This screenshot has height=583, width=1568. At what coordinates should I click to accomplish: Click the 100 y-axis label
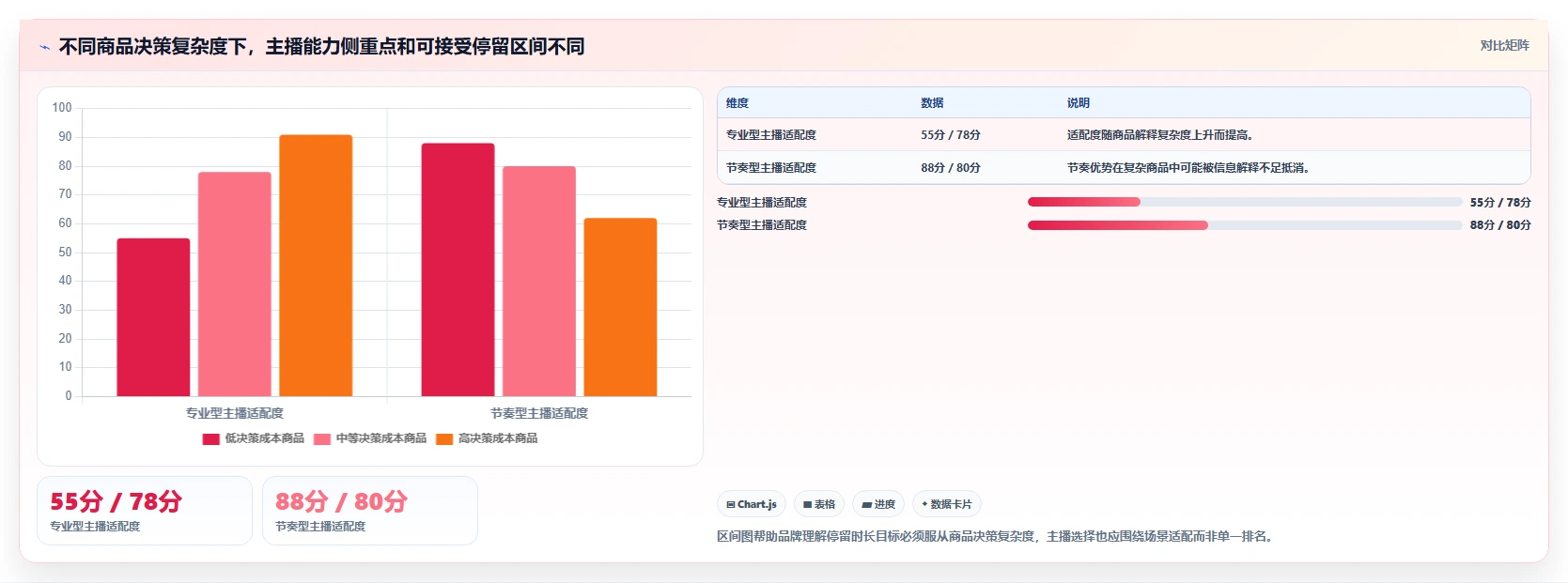(62, 108)
